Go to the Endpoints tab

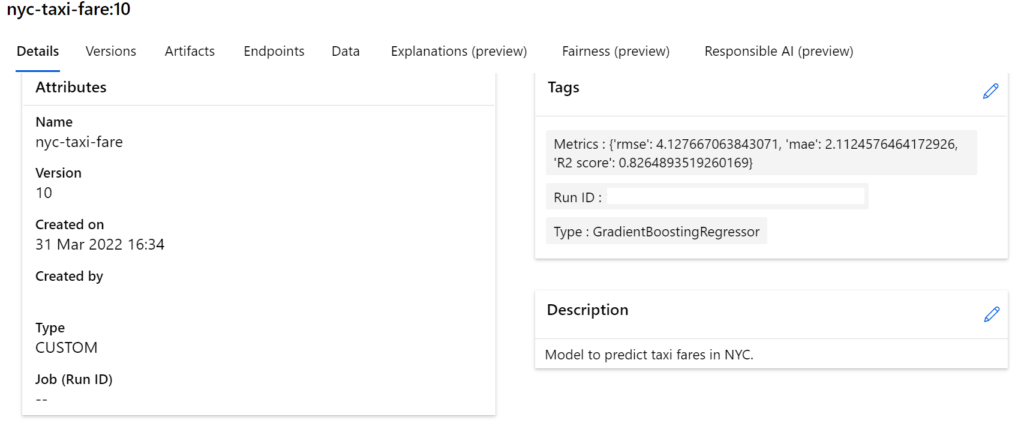pyautogui.click(x=274, y=52)
